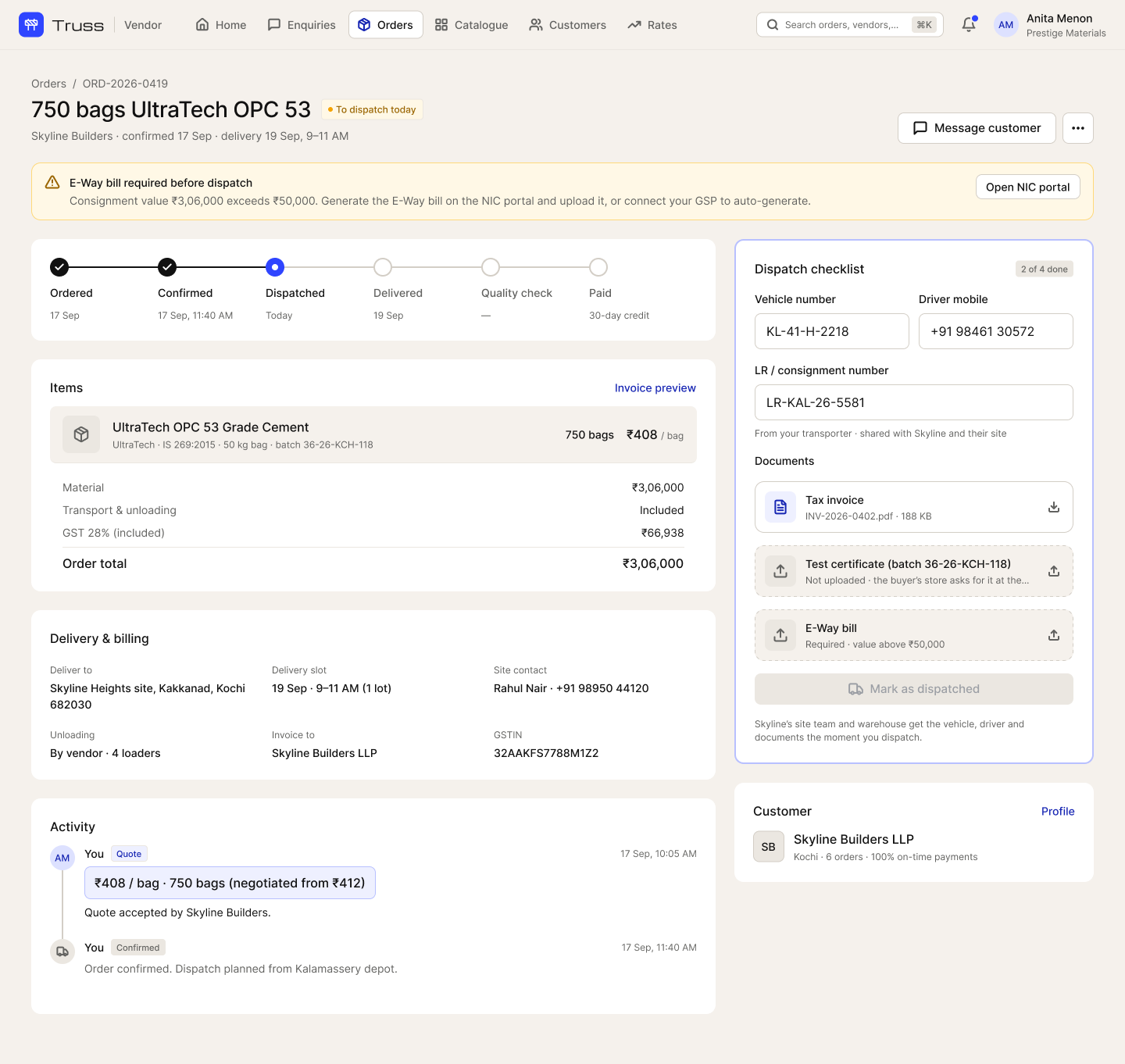Click the Skyline Builders LLP customer name
The width and height of the screenshot is (1125, 1064).
click(x=854, y=839)
